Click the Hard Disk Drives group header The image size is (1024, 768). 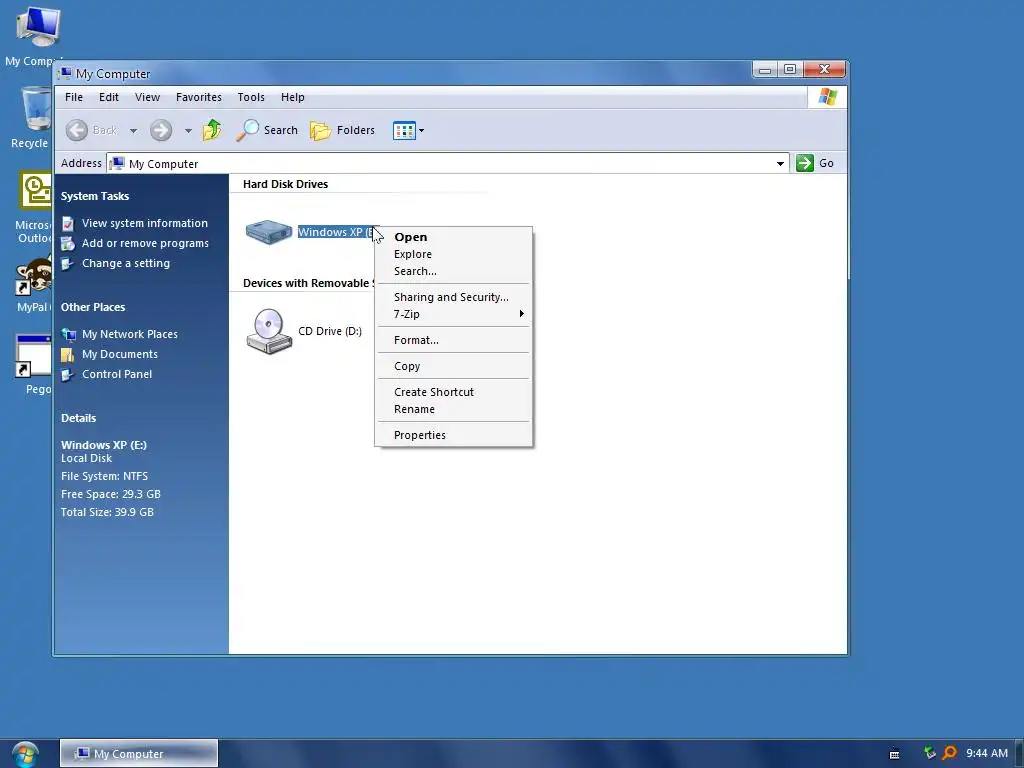point(285,184)
